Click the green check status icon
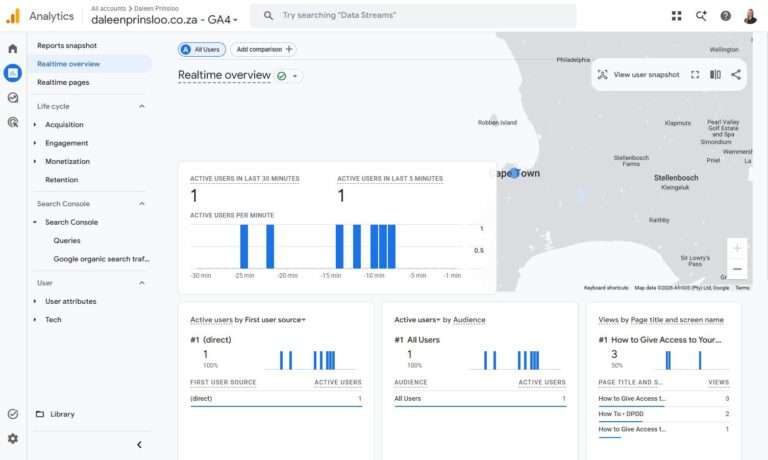The image size is (768, 460). click(282, 76)
